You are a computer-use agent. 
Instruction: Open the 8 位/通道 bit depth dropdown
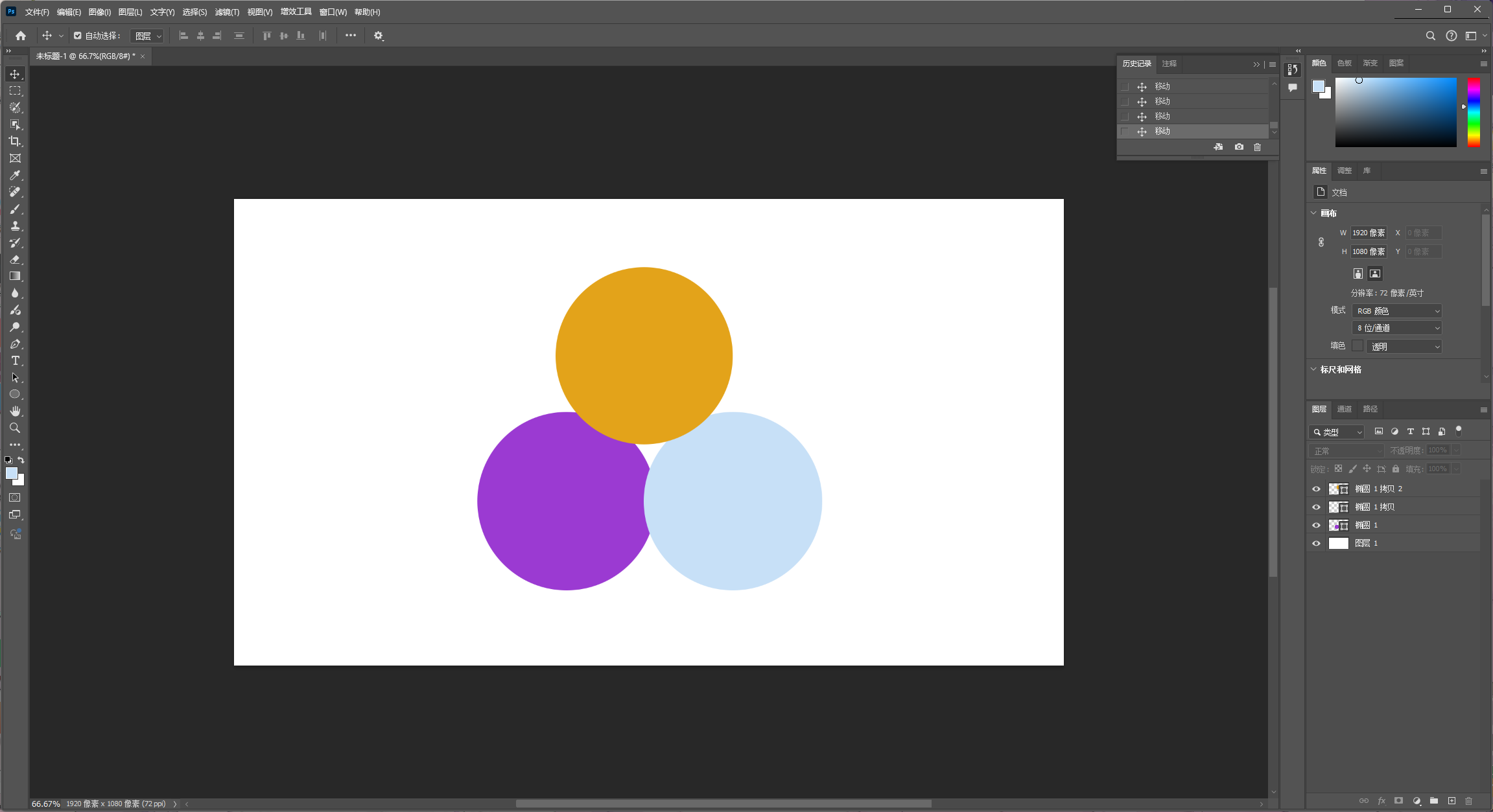point(1397,328)
